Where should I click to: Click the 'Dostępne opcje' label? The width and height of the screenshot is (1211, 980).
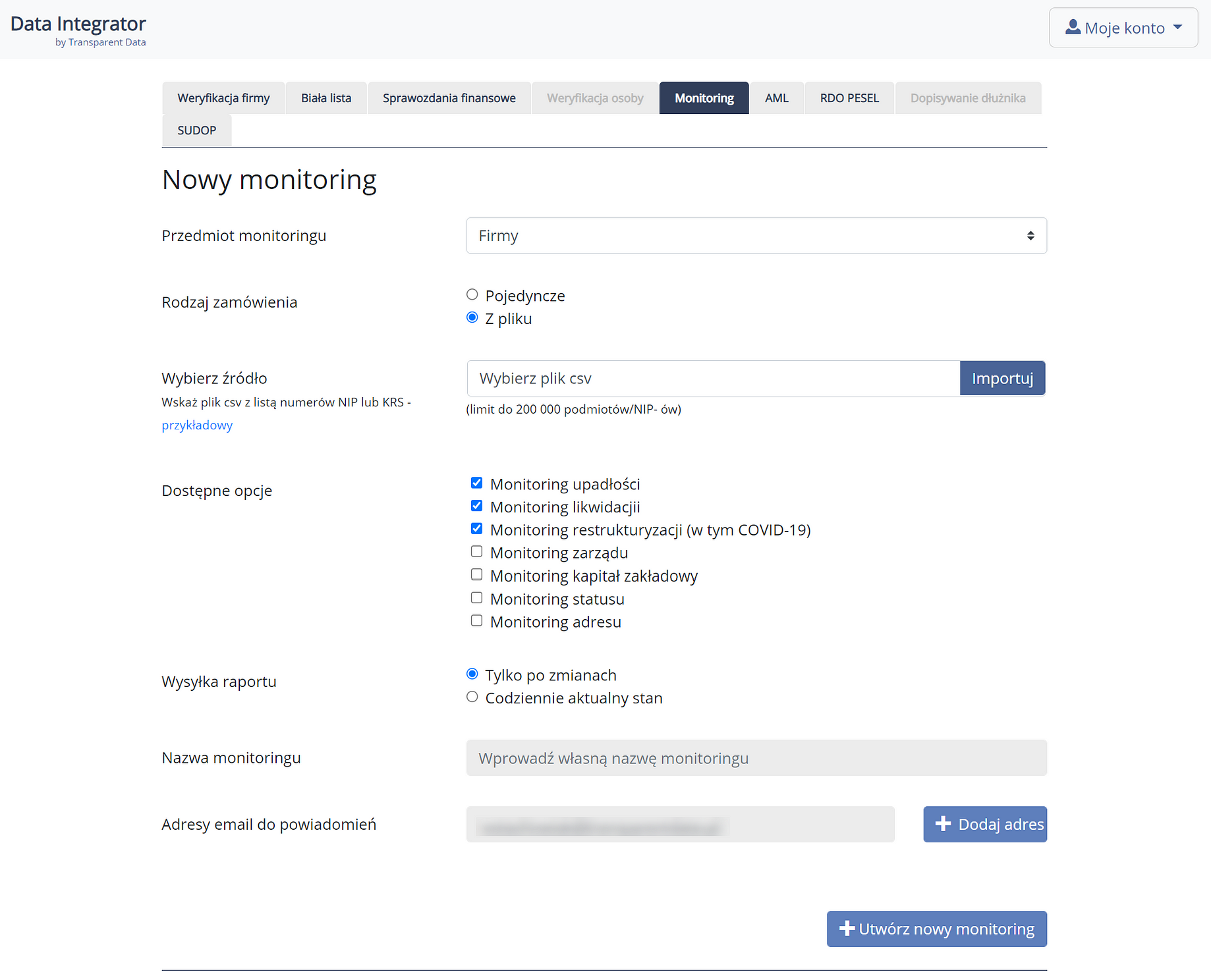(217, 491)
